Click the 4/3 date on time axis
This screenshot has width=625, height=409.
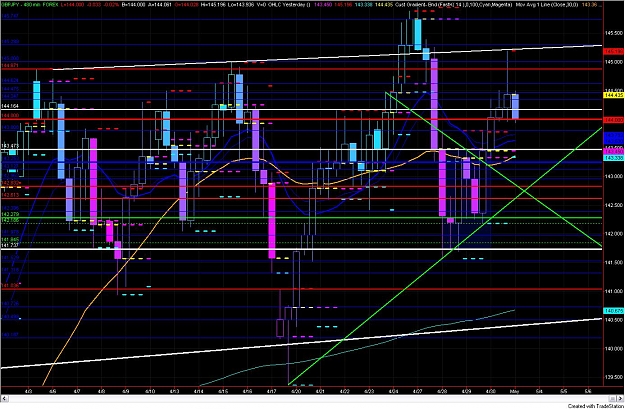[29, 391]
